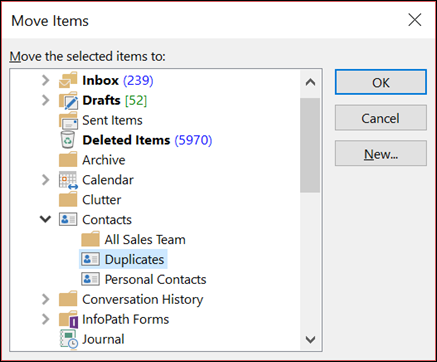The width and height of the screenshot is (437, 362).
Task: Click the Archive folder icon
Action: click(x=68, y=160)
